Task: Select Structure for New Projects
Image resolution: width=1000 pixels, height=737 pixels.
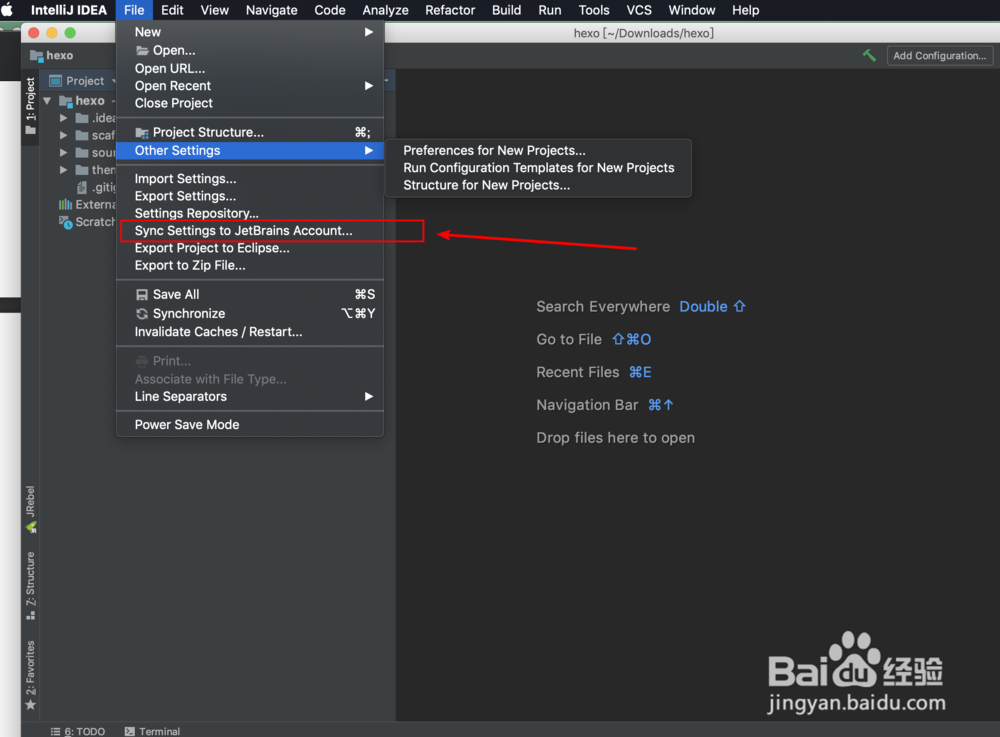Action: click(x=538, y=185)
